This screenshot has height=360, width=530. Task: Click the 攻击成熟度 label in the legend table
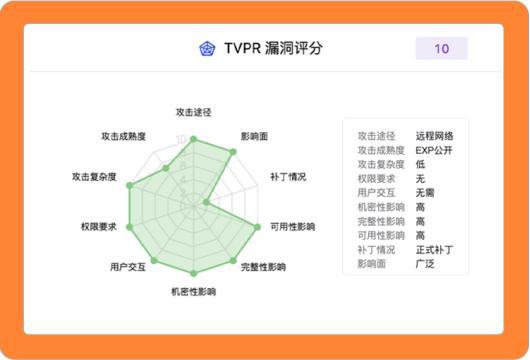coord(381,150)
